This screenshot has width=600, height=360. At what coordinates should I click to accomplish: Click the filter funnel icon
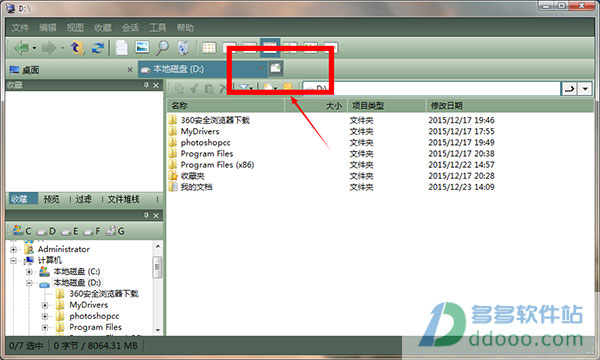pyautogui.click(x=244, y=88)
